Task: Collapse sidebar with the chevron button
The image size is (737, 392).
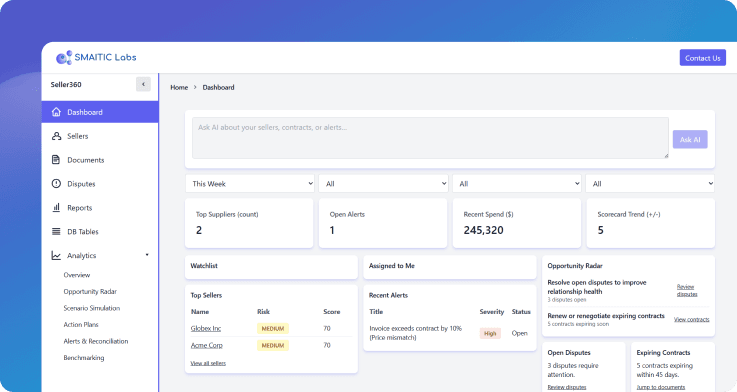Action: [143, 84]
